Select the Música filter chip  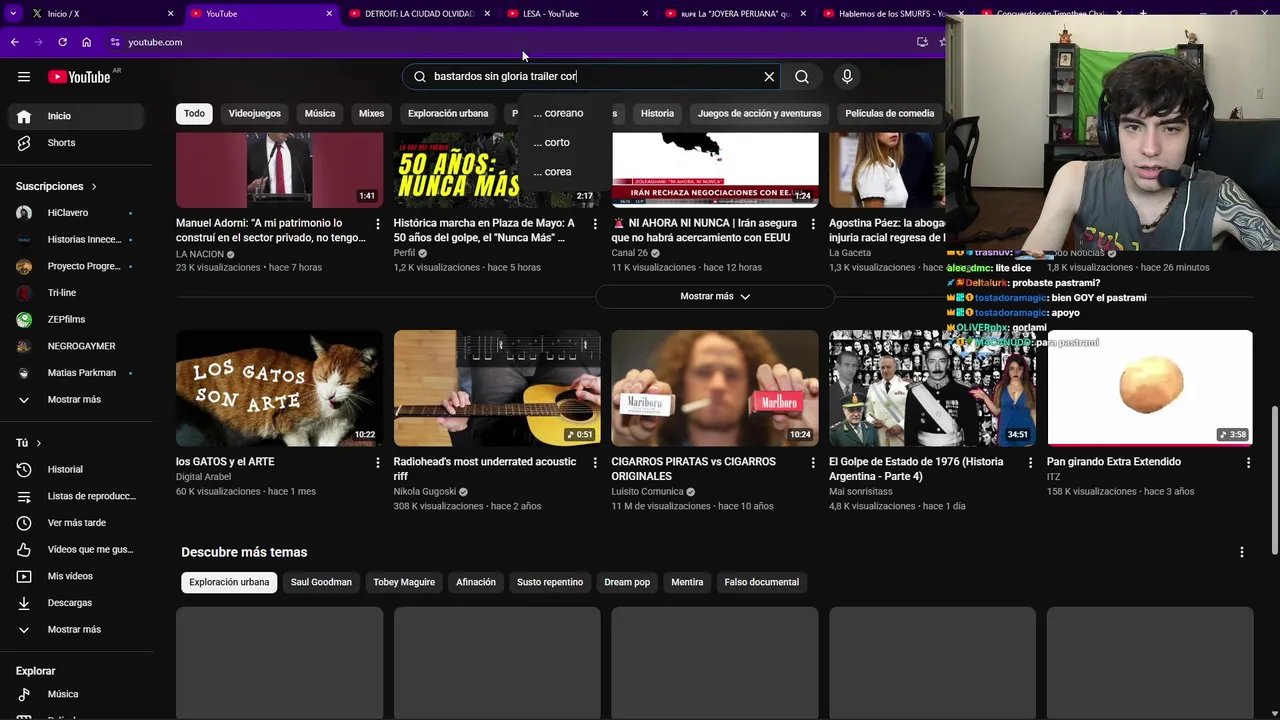click(x=320, y=114)
